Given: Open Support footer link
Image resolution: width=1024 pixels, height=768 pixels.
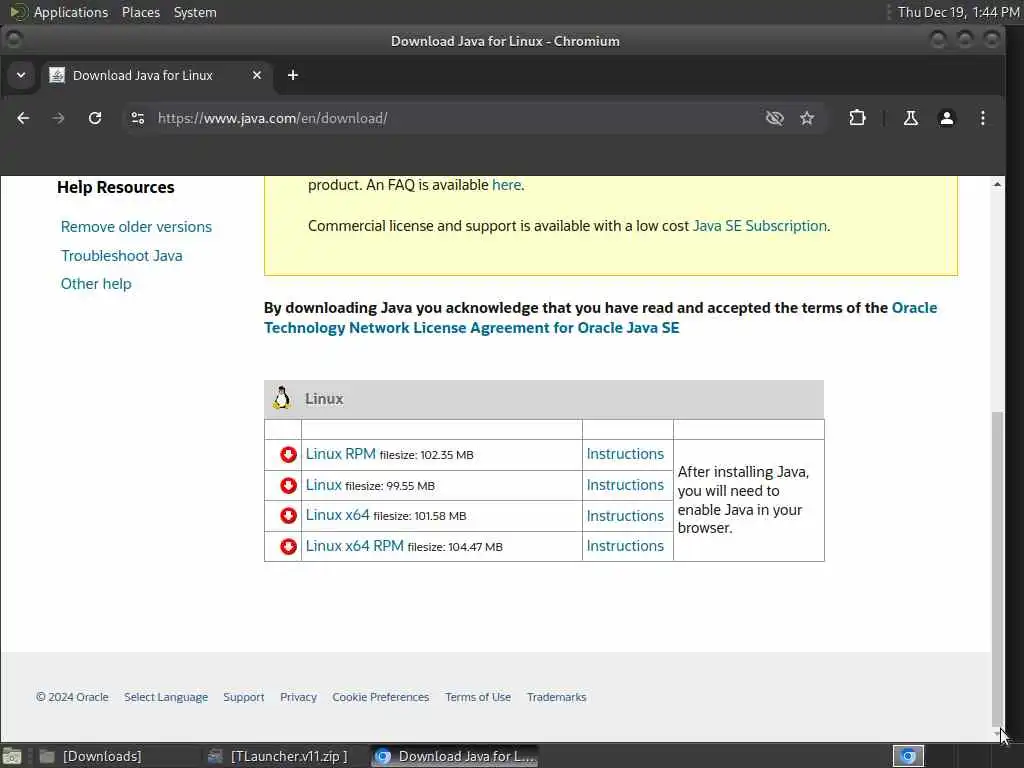Looking at the screenshot, I should click(x=244, y=697).
